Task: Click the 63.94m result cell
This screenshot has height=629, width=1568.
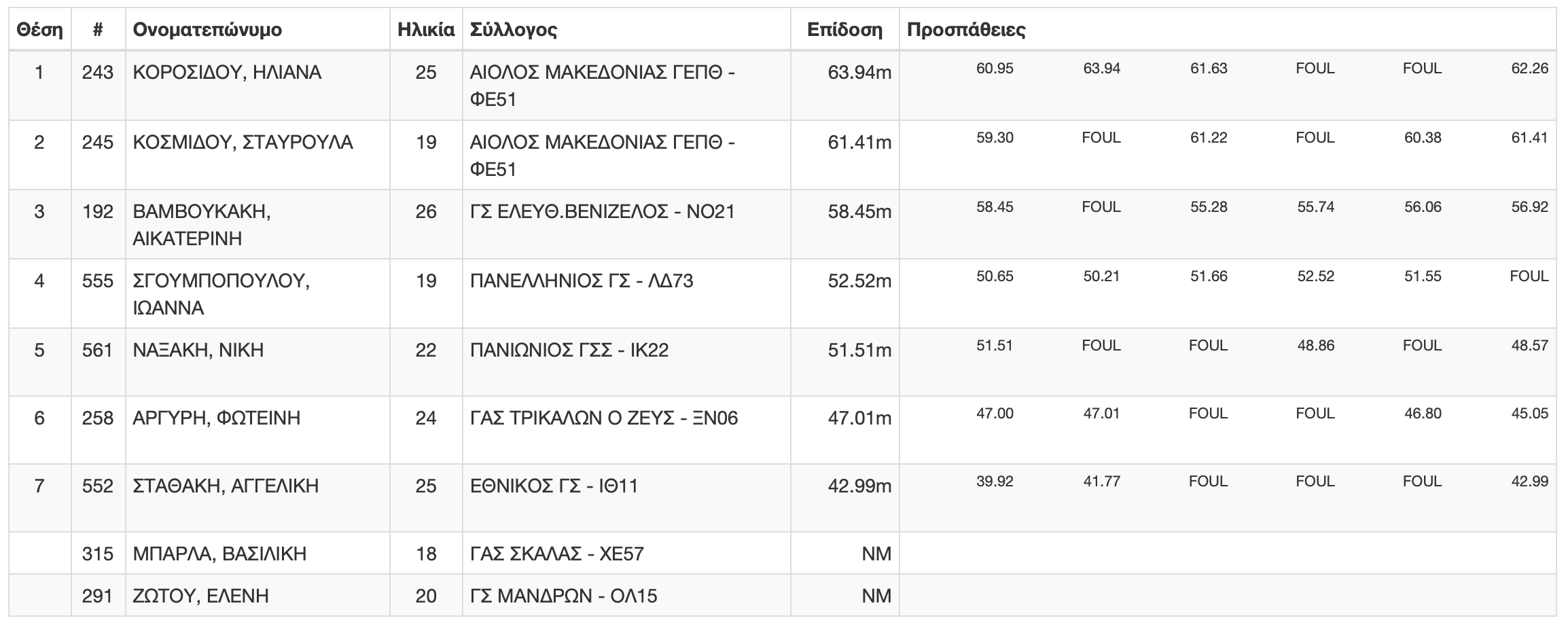Action: pos(859,73)
